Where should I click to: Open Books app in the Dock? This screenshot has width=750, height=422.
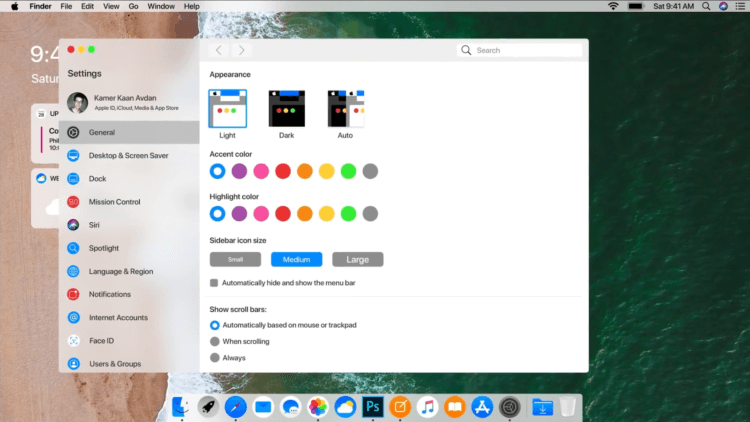[455, 407]
